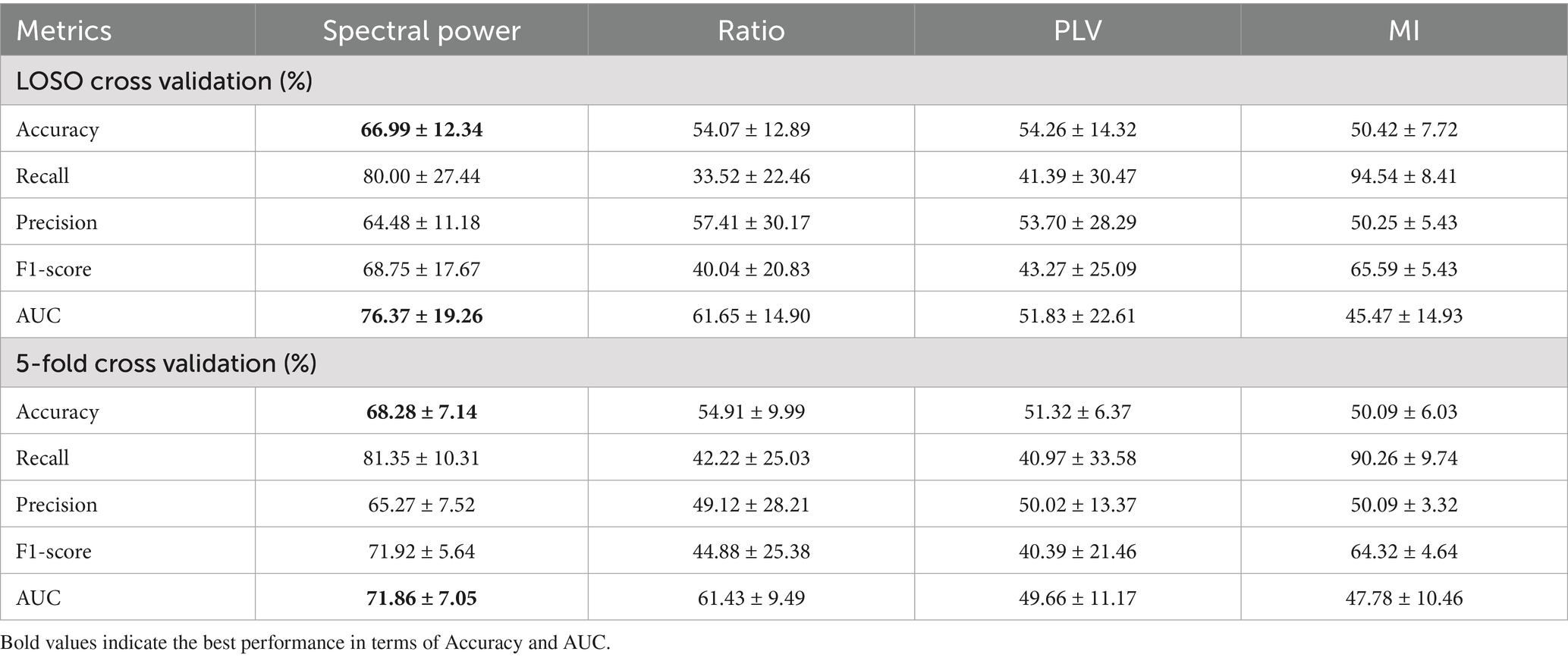Click the 54.07 ± 12.89 Ratio cell
The height and width of the screenshot is (661, 1568).
[751, 129]
